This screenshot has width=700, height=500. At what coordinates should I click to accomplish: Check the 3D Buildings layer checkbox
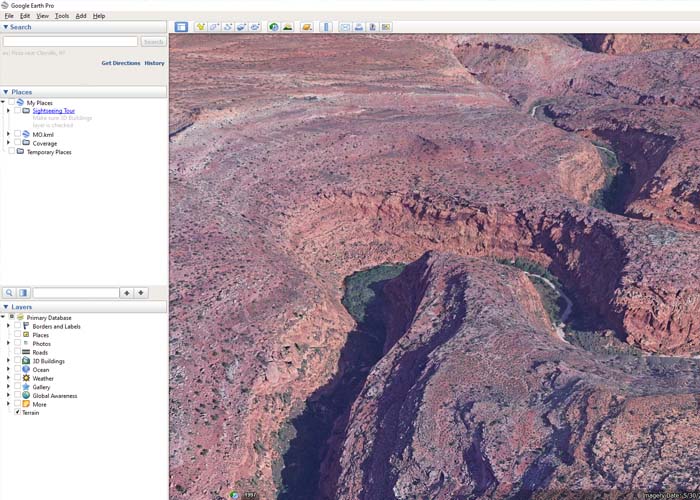(17, 361)
